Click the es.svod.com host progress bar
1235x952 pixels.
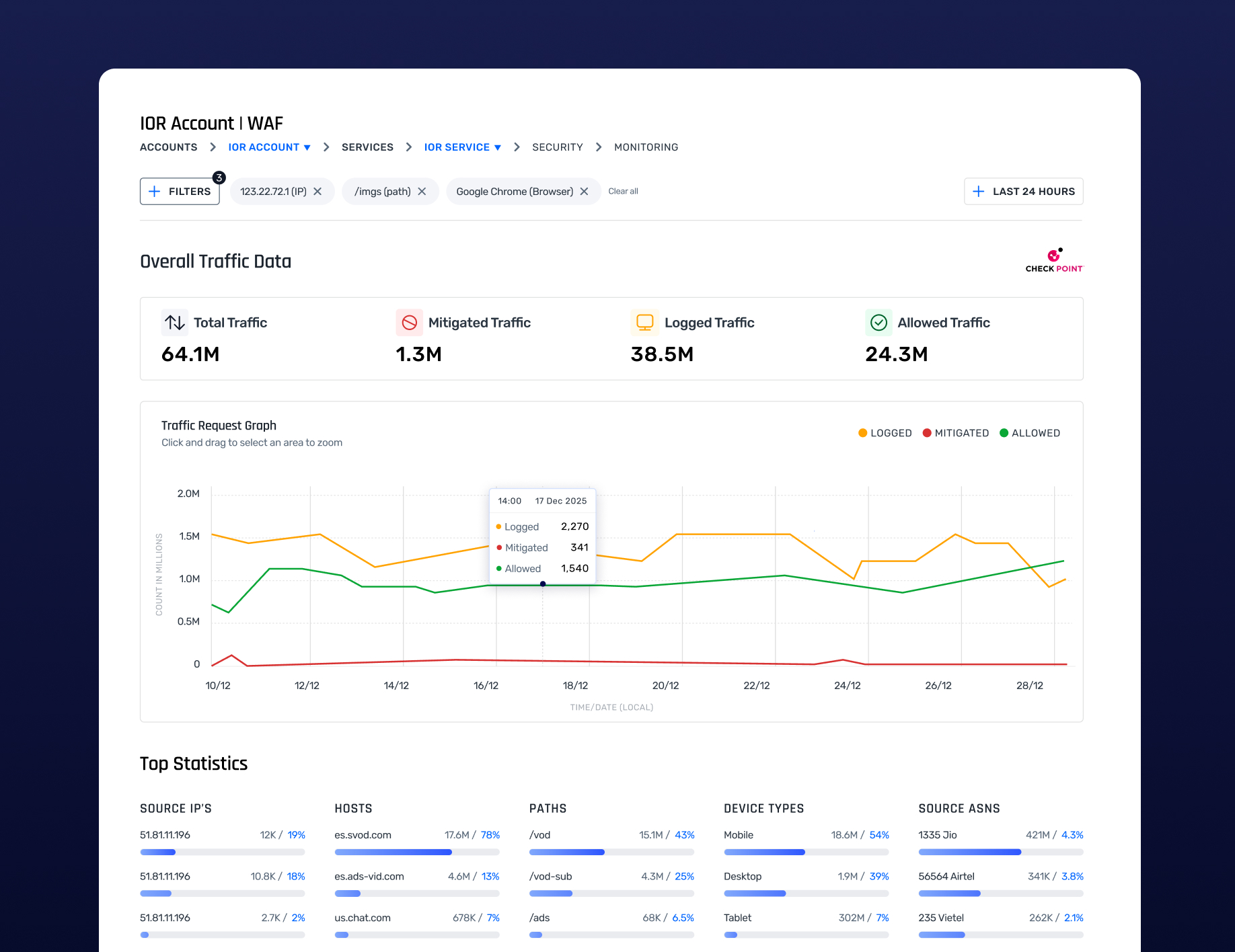[416, 852]
